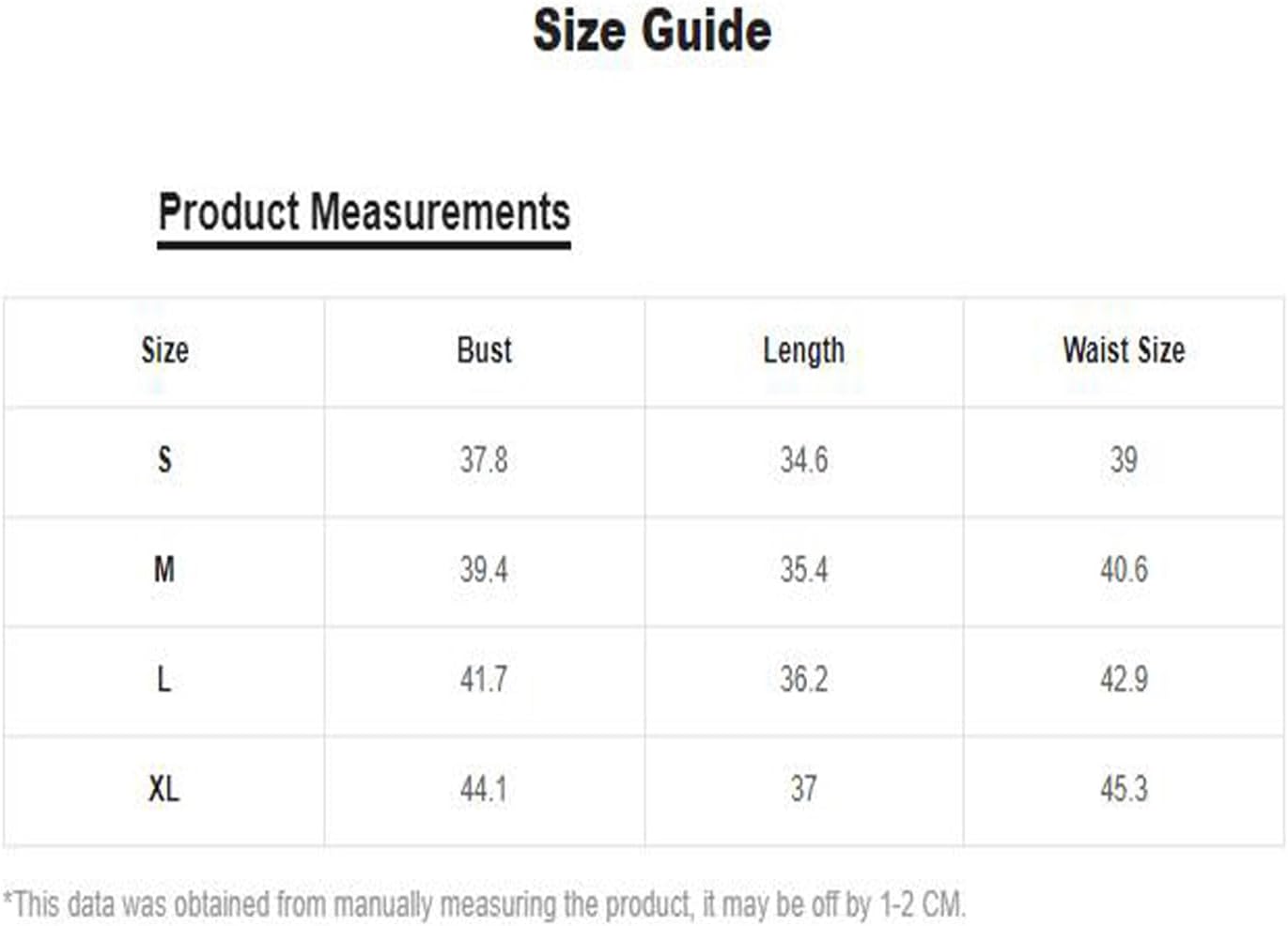Select waist value 40.6 in M row

(x=1124, y=569)
